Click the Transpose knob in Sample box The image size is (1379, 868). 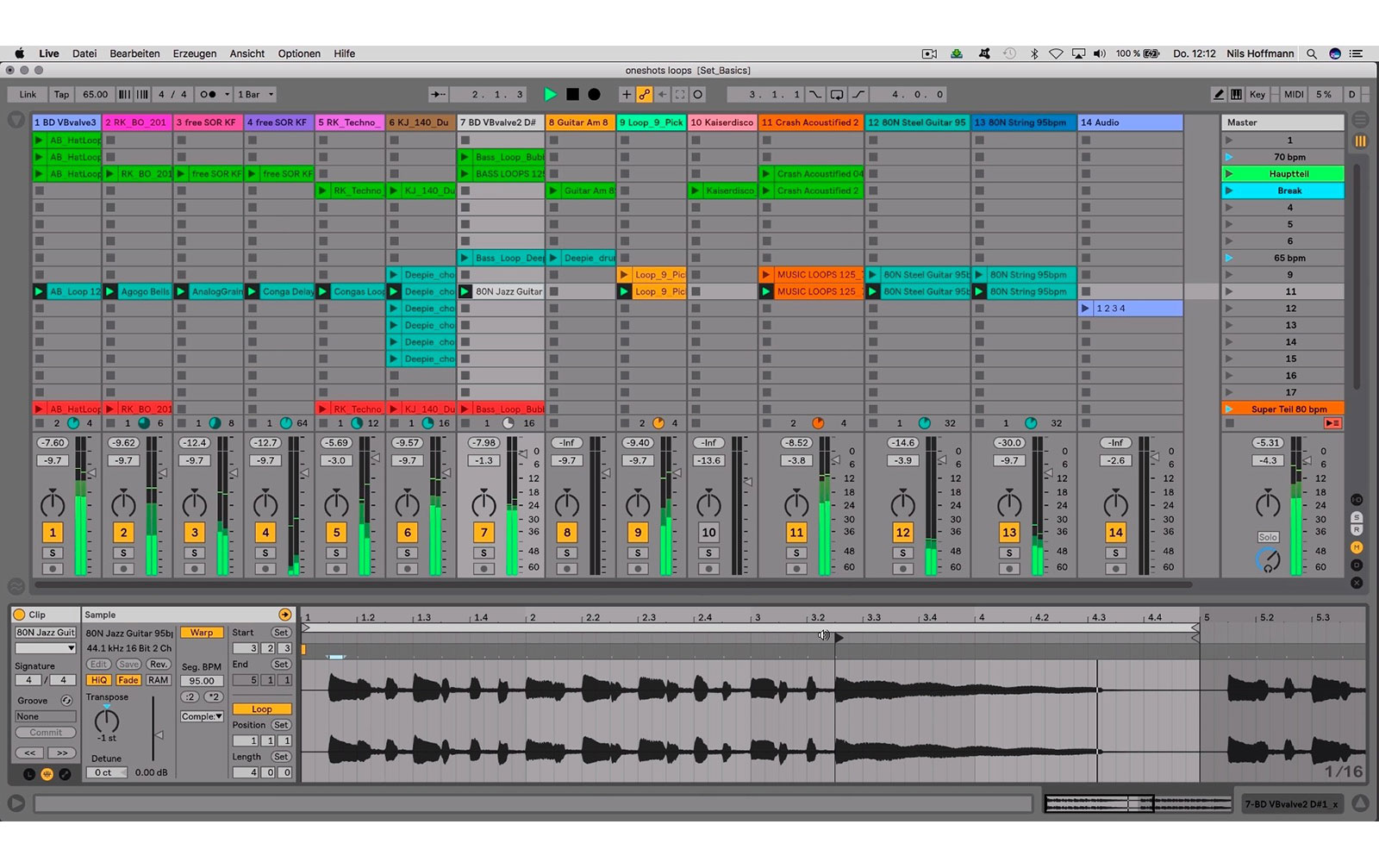click(x=107, y=720)
